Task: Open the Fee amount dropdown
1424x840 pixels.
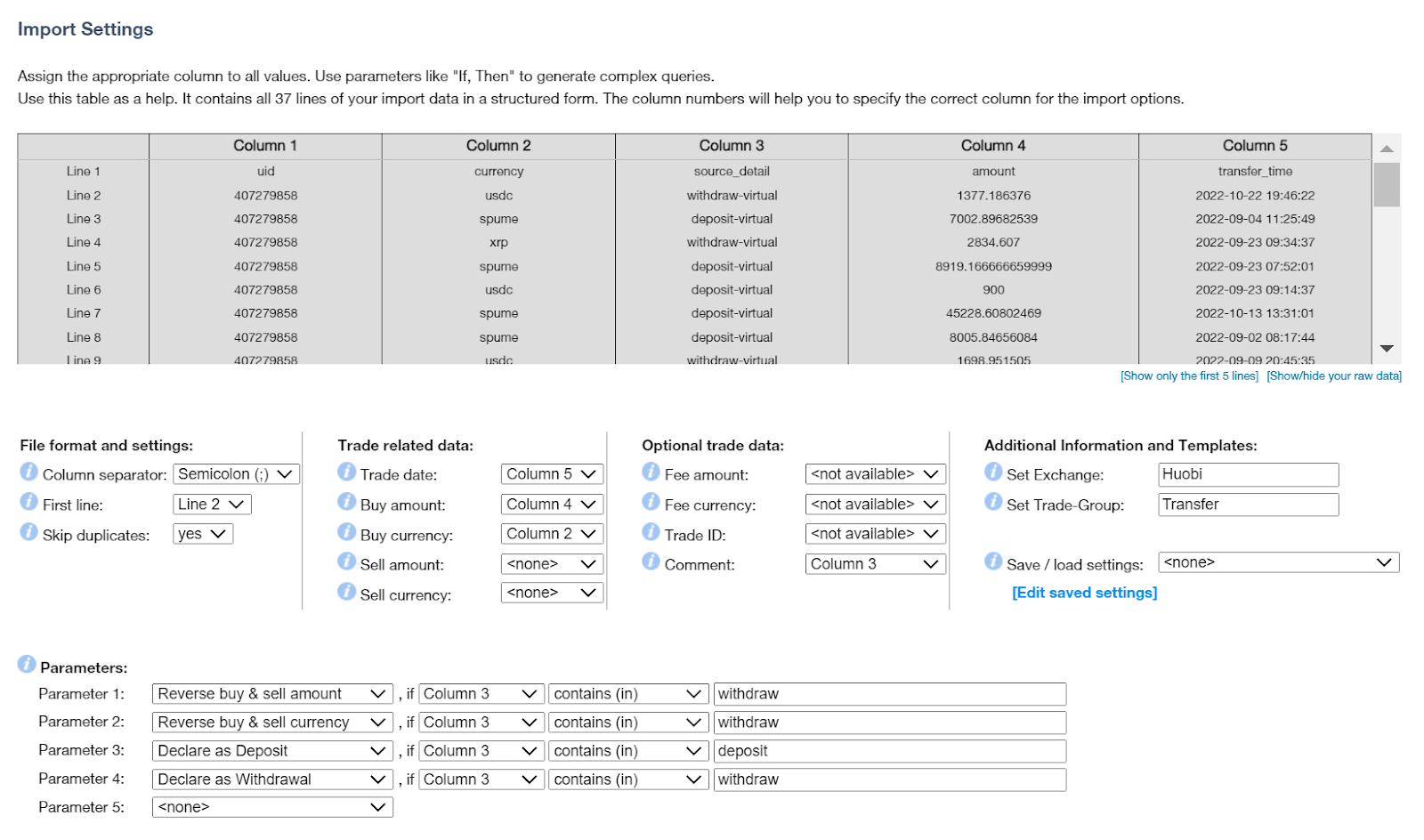Action: (876, 474)
